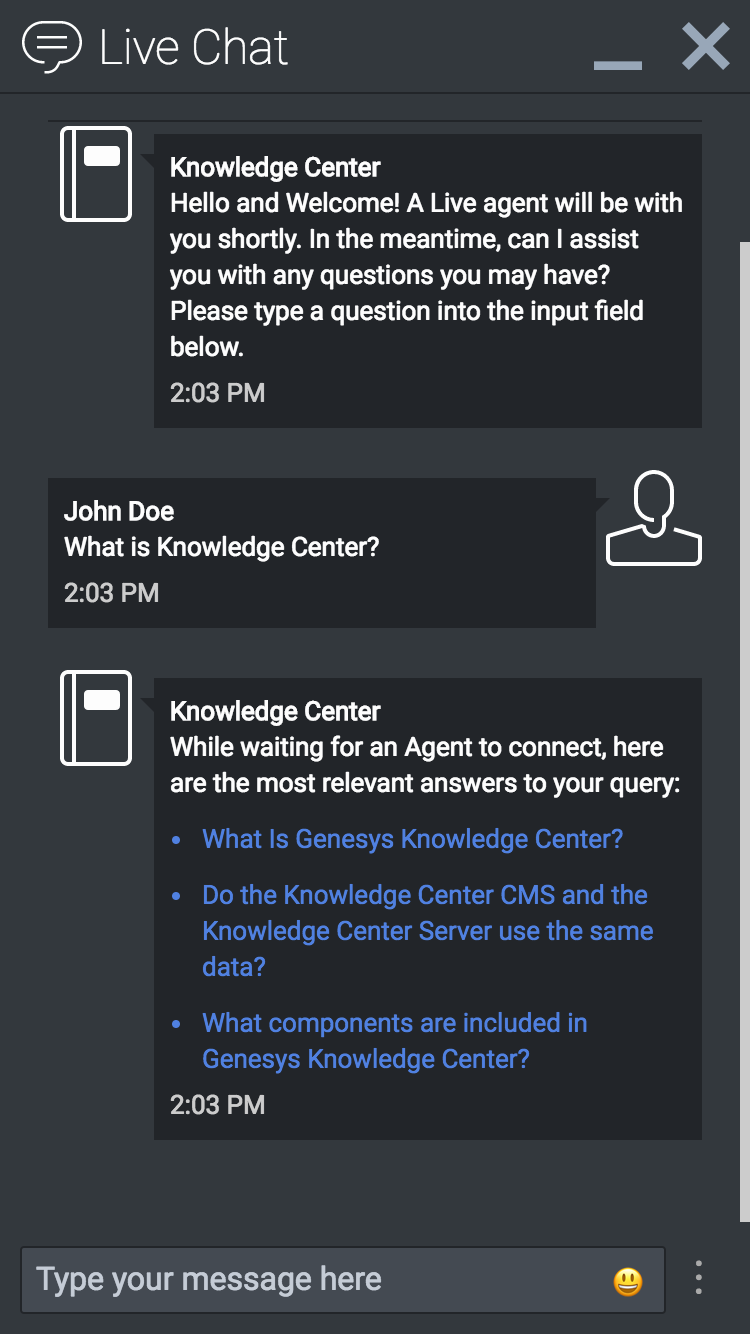The width and height of the screenshot is (750, 1334).
Task: Click the "John Doe" sender name
Action: tap(119, 511)
